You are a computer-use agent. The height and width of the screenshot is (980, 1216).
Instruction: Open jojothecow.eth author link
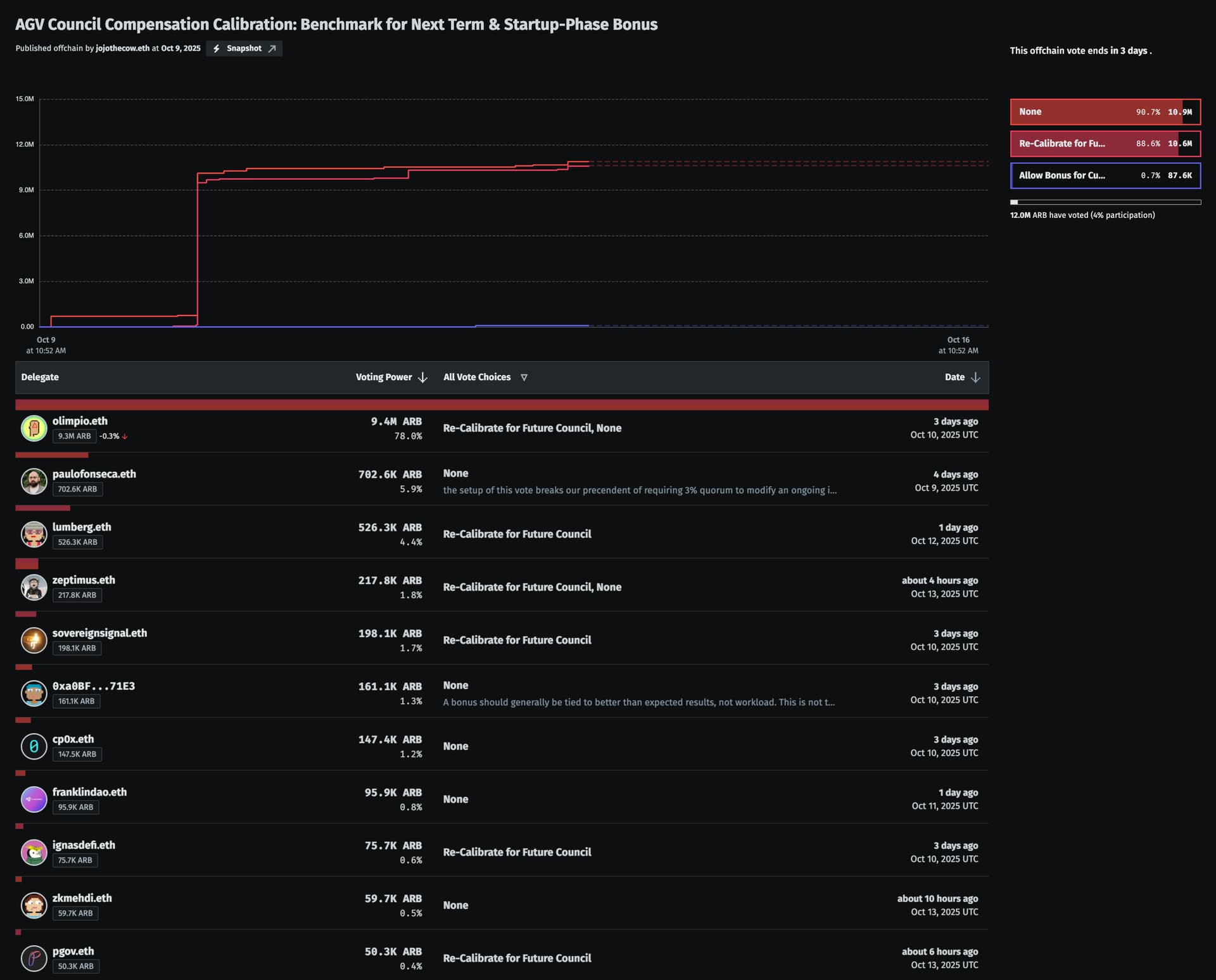[x=122, y=49]
